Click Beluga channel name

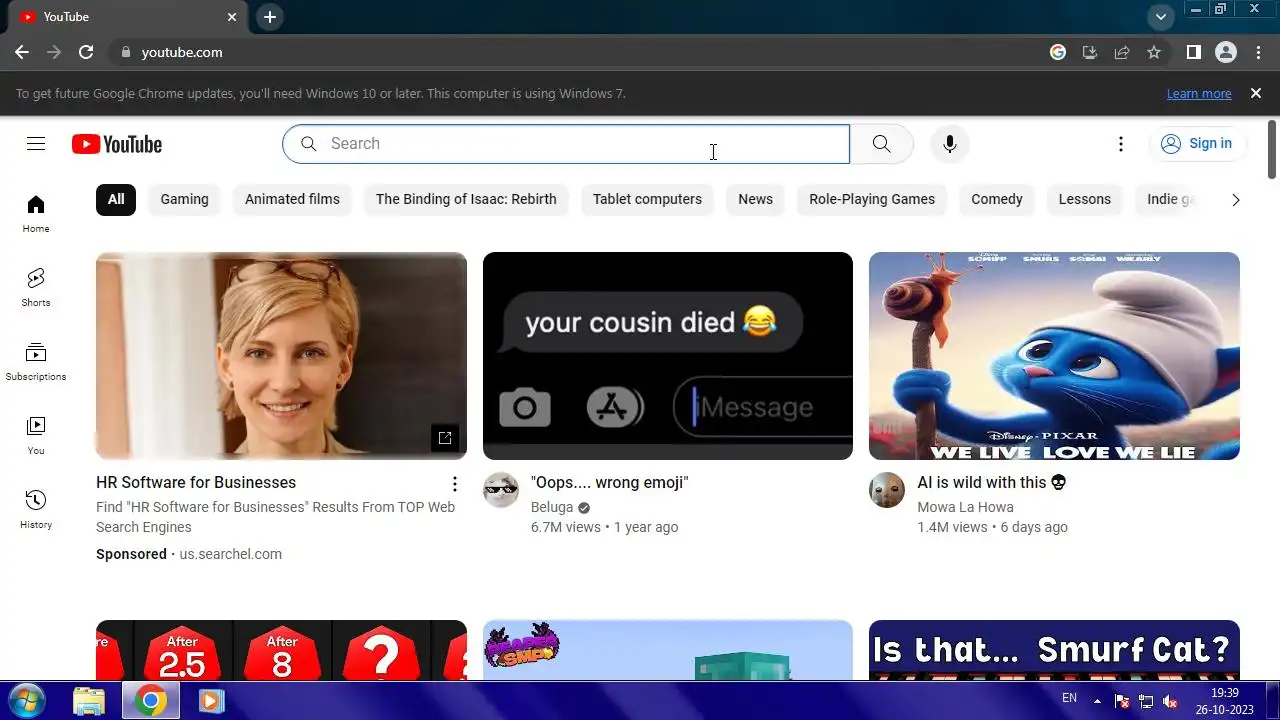(x=552, y=507)
